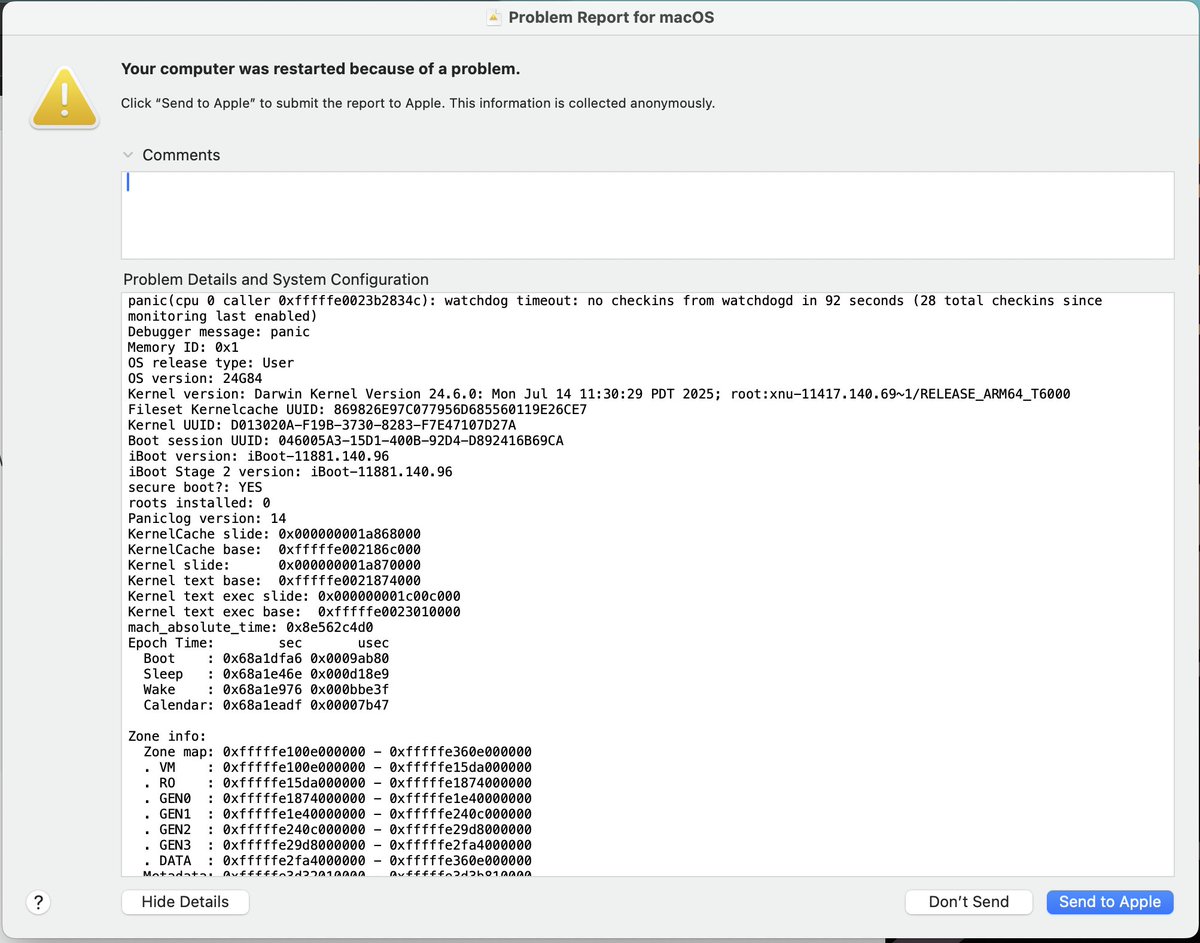Click the Boot epoch time row
The image size is (1200, 943).
266,658
